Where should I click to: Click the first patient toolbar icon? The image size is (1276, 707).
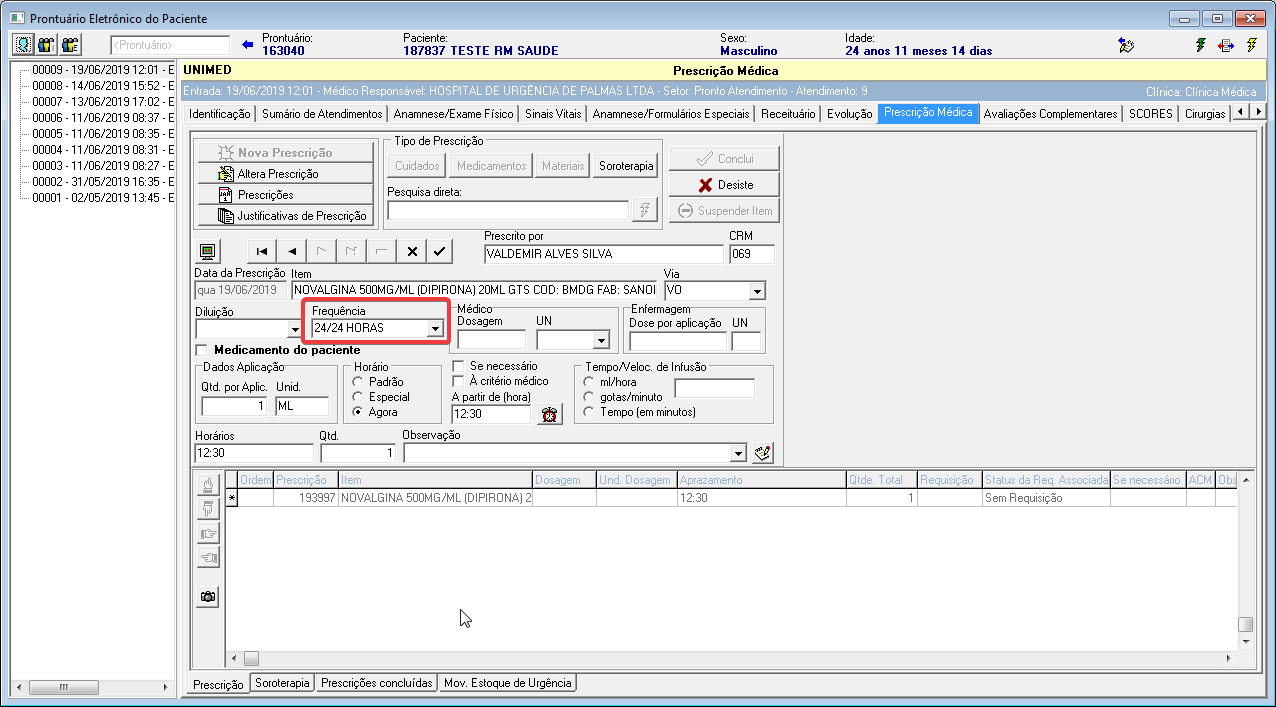[24, 45]
